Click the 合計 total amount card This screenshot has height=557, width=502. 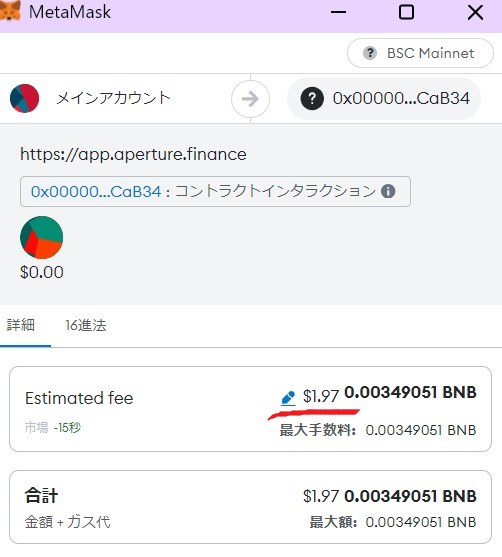[250, 507]
